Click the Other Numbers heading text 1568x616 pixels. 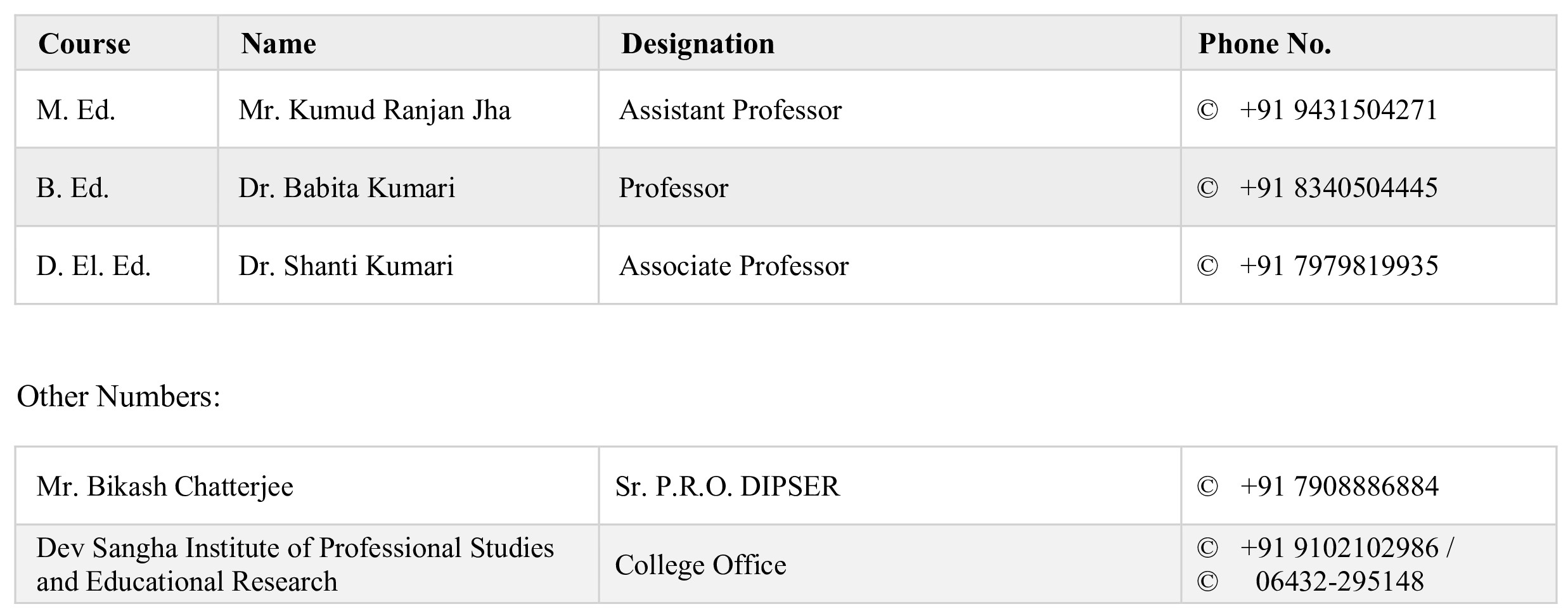point(119,397)
